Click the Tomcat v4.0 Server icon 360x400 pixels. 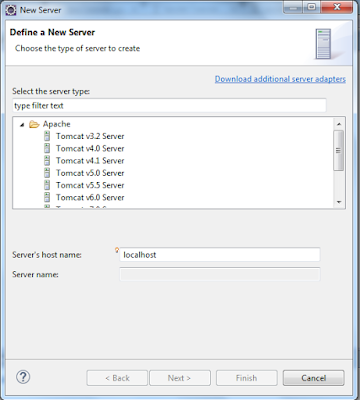tap(47, 148)
